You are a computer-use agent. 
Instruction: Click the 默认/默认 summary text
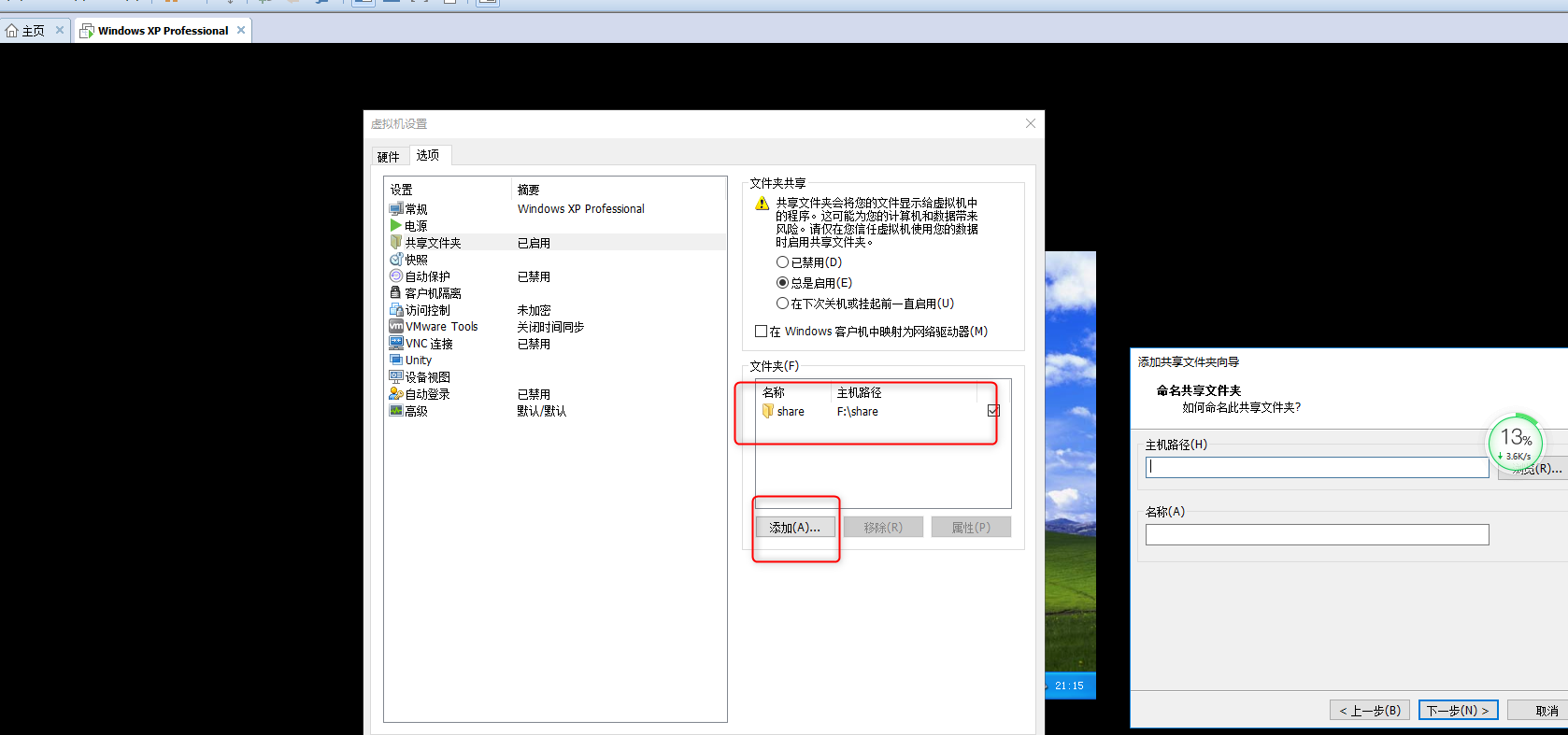tap(542, 411)
